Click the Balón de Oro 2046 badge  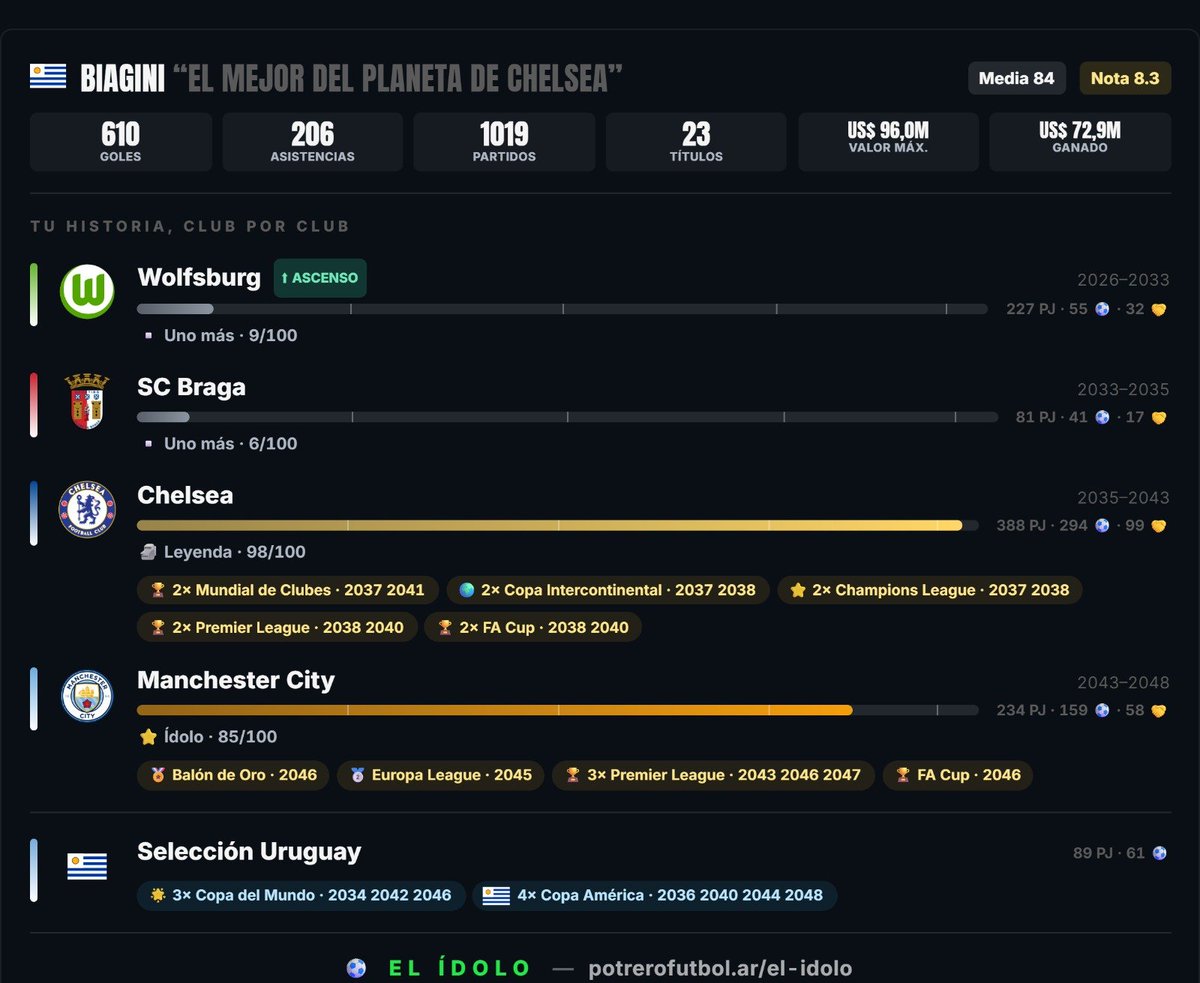click(x=233, y=775)
